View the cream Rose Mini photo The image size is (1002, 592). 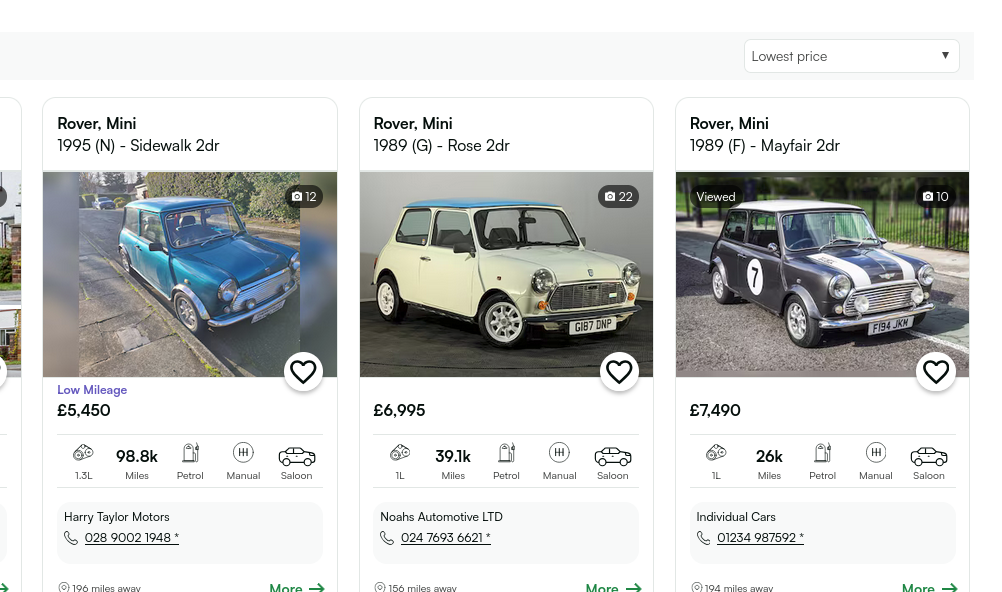pos(506,274)
